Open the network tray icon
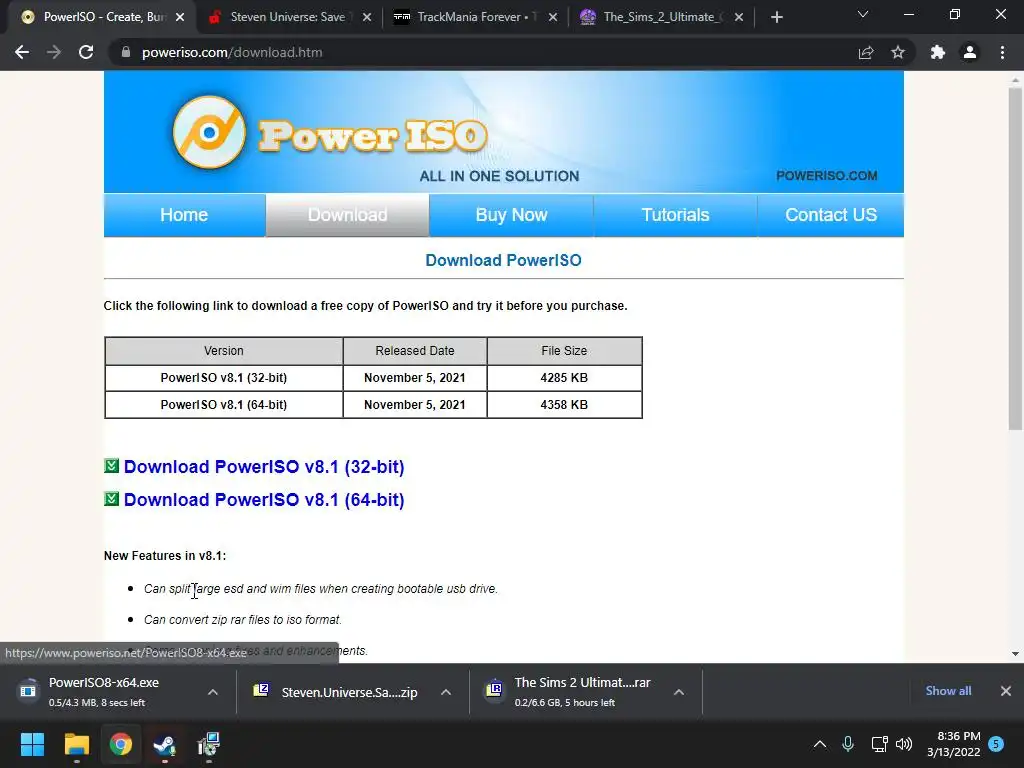 tap(879, 744)
